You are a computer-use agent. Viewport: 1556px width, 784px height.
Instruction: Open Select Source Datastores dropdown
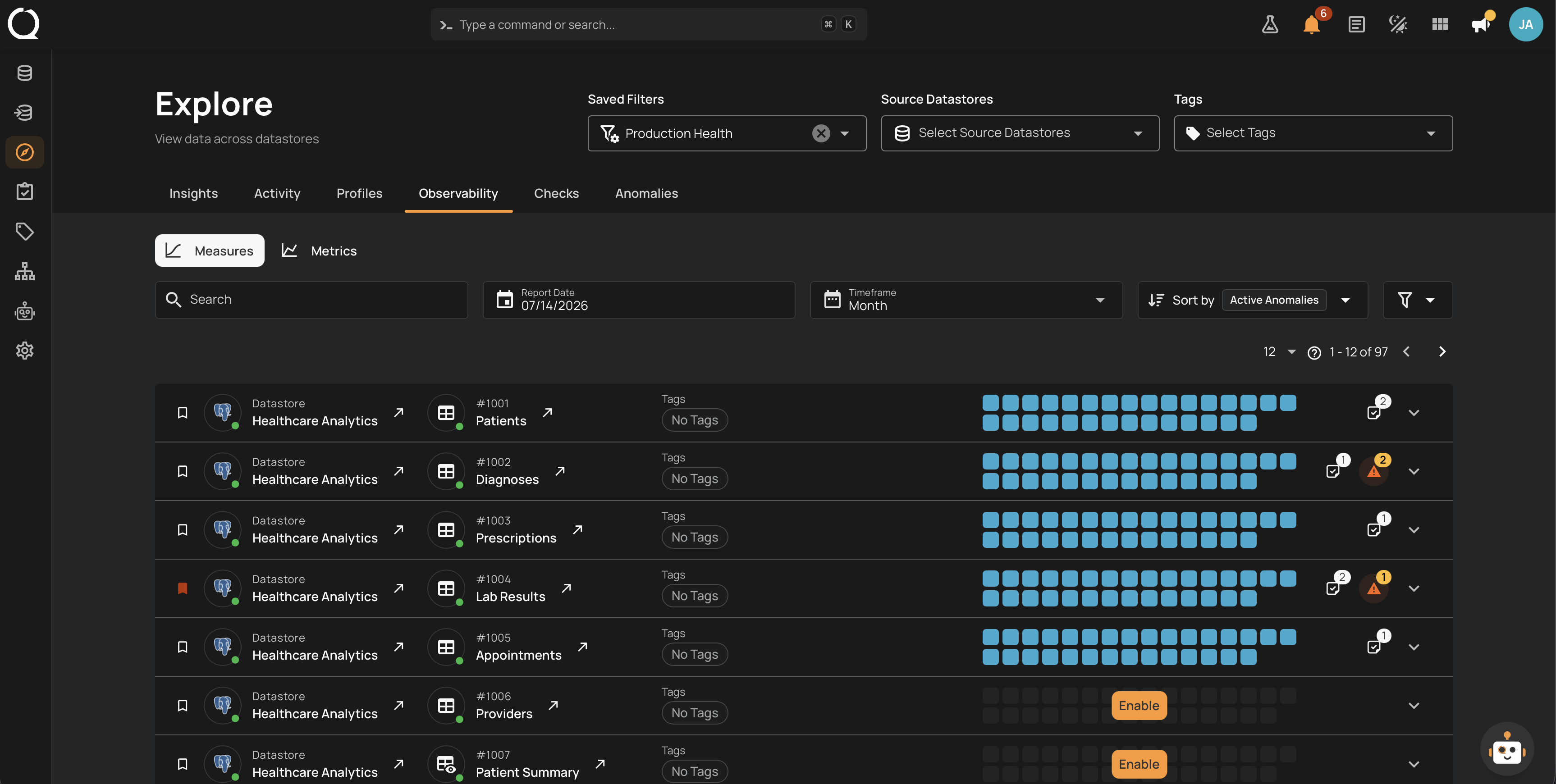coord(1020,133)
